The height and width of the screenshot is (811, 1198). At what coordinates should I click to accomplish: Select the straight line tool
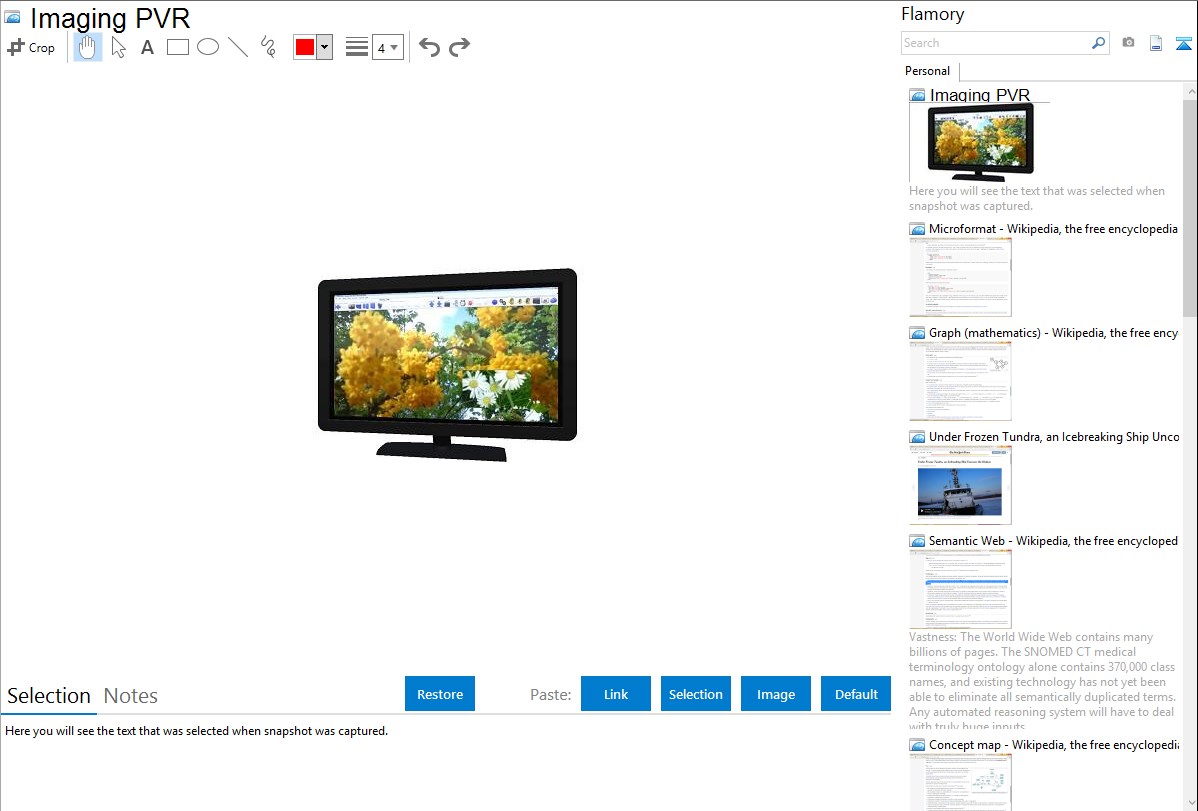pos(238,47)
